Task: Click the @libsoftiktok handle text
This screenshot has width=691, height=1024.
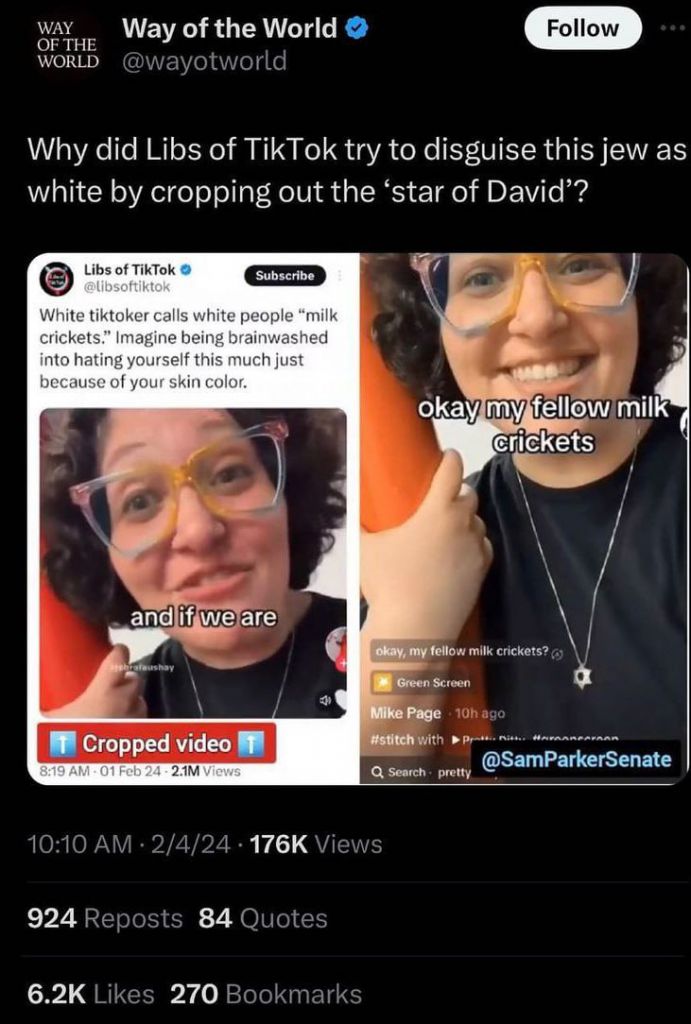Action: [127, 286]
